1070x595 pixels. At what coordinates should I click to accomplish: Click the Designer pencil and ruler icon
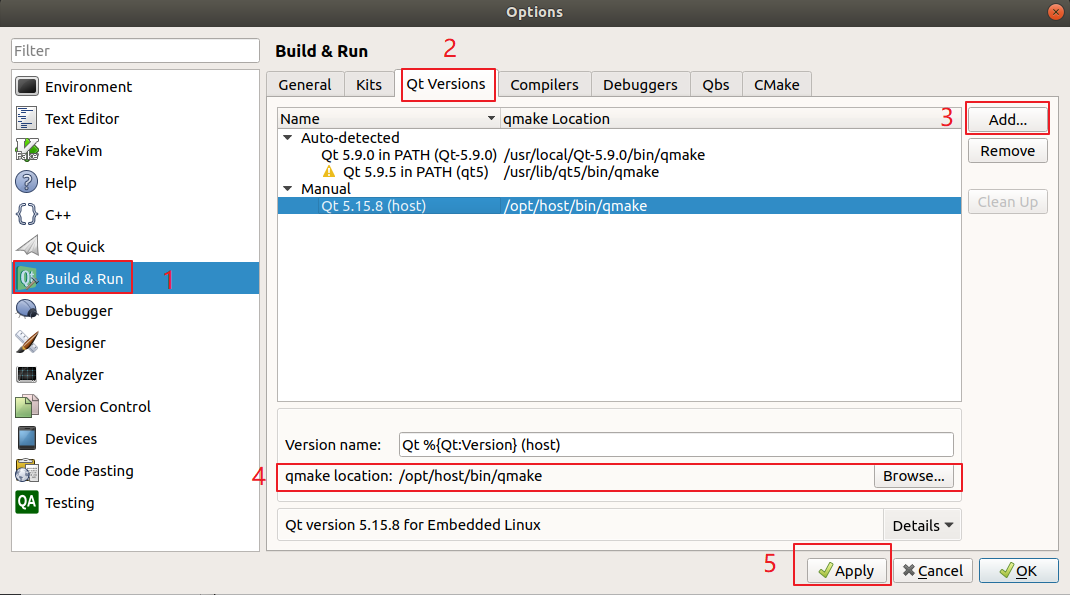27,343
